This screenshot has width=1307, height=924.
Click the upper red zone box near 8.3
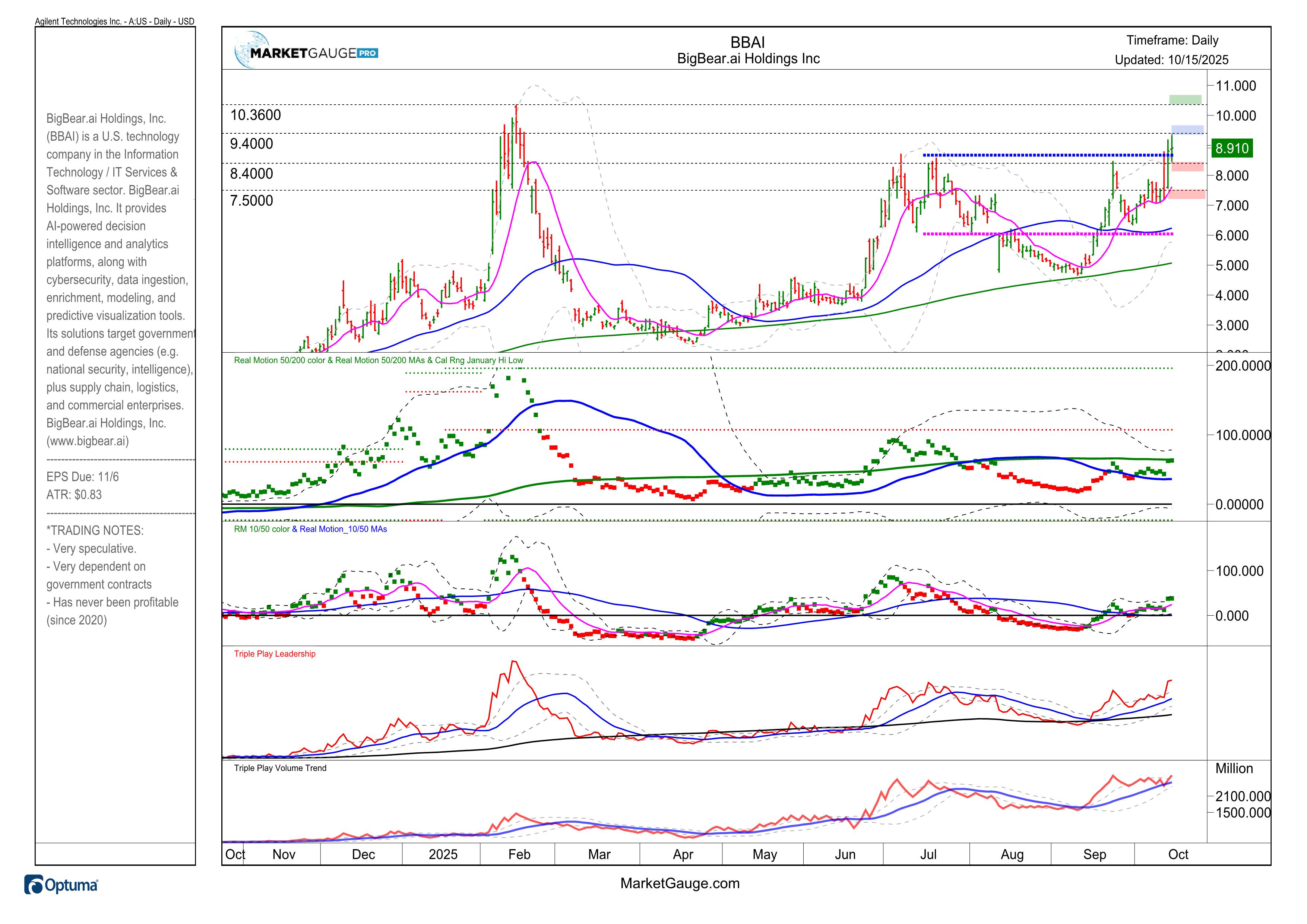[1187, 167]
